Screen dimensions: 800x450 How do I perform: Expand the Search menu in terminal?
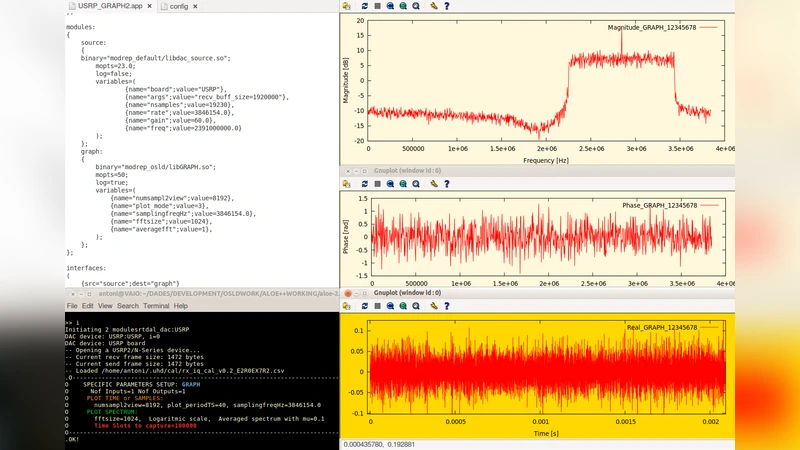pyautogui.click(x=127, y=305)
